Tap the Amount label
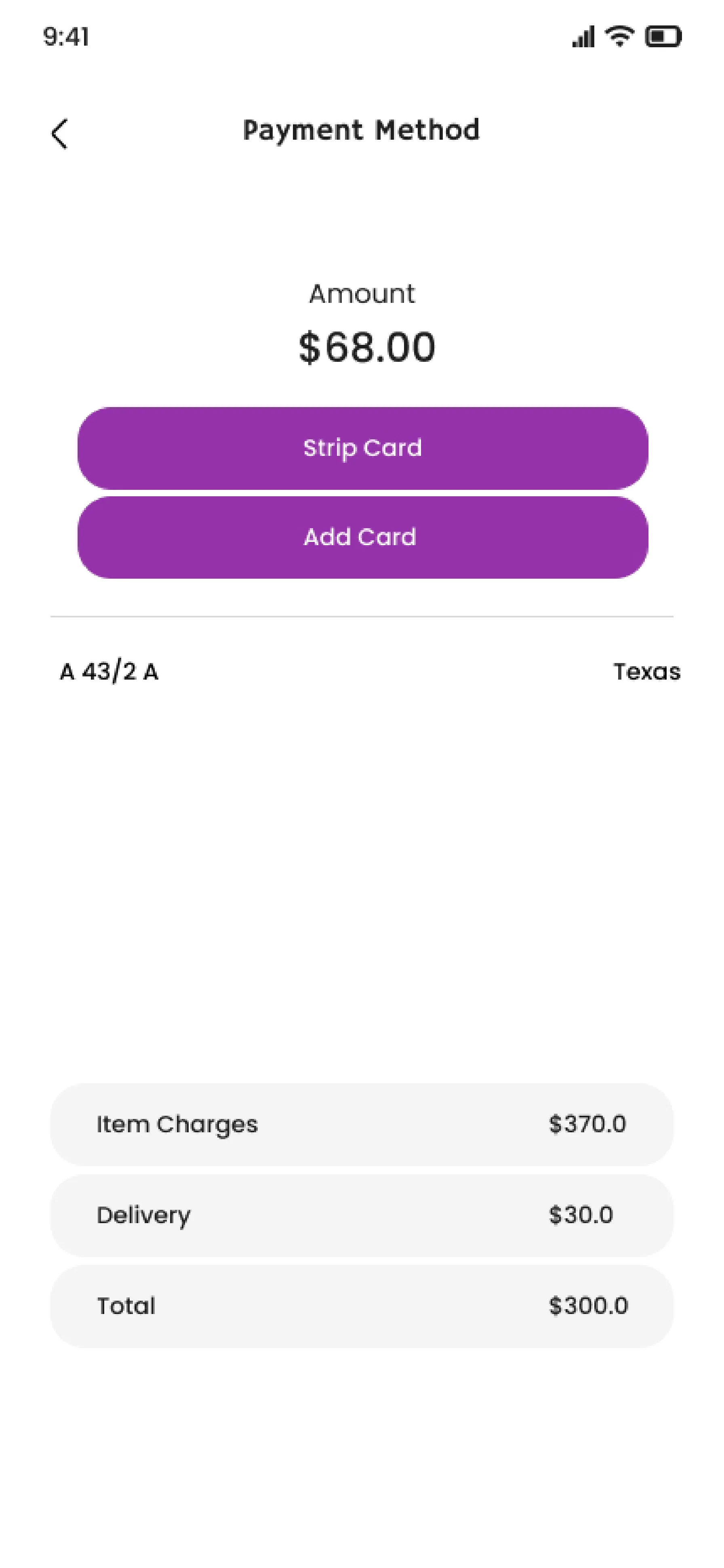Image resolution: width=724 pixels, height=1568 pixels. point(362,294)
